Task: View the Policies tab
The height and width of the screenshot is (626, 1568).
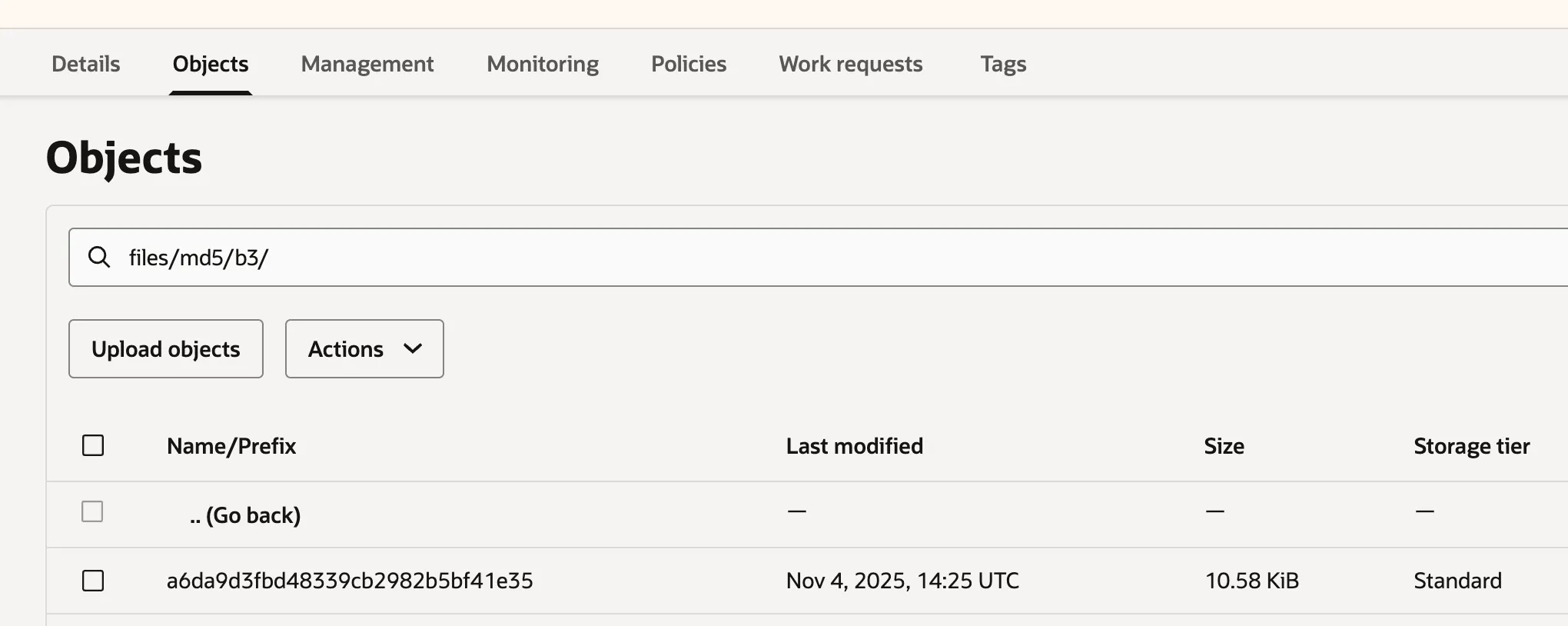Action: [689, 64]
